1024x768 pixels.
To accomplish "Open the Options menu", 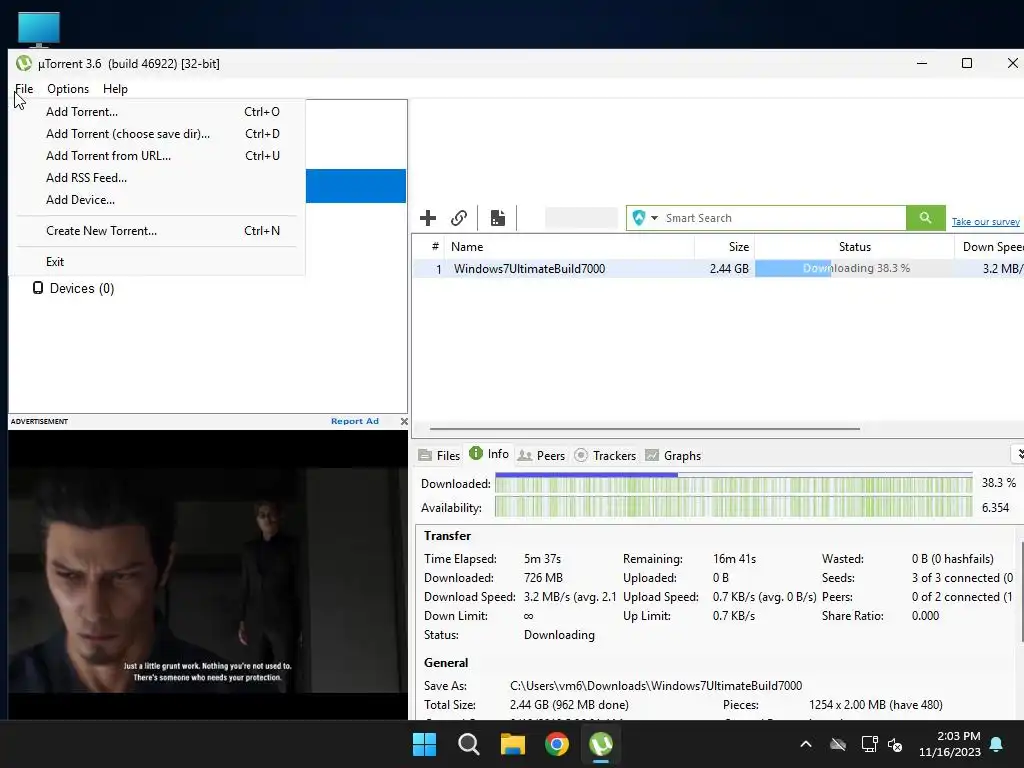I will (68, 89).
